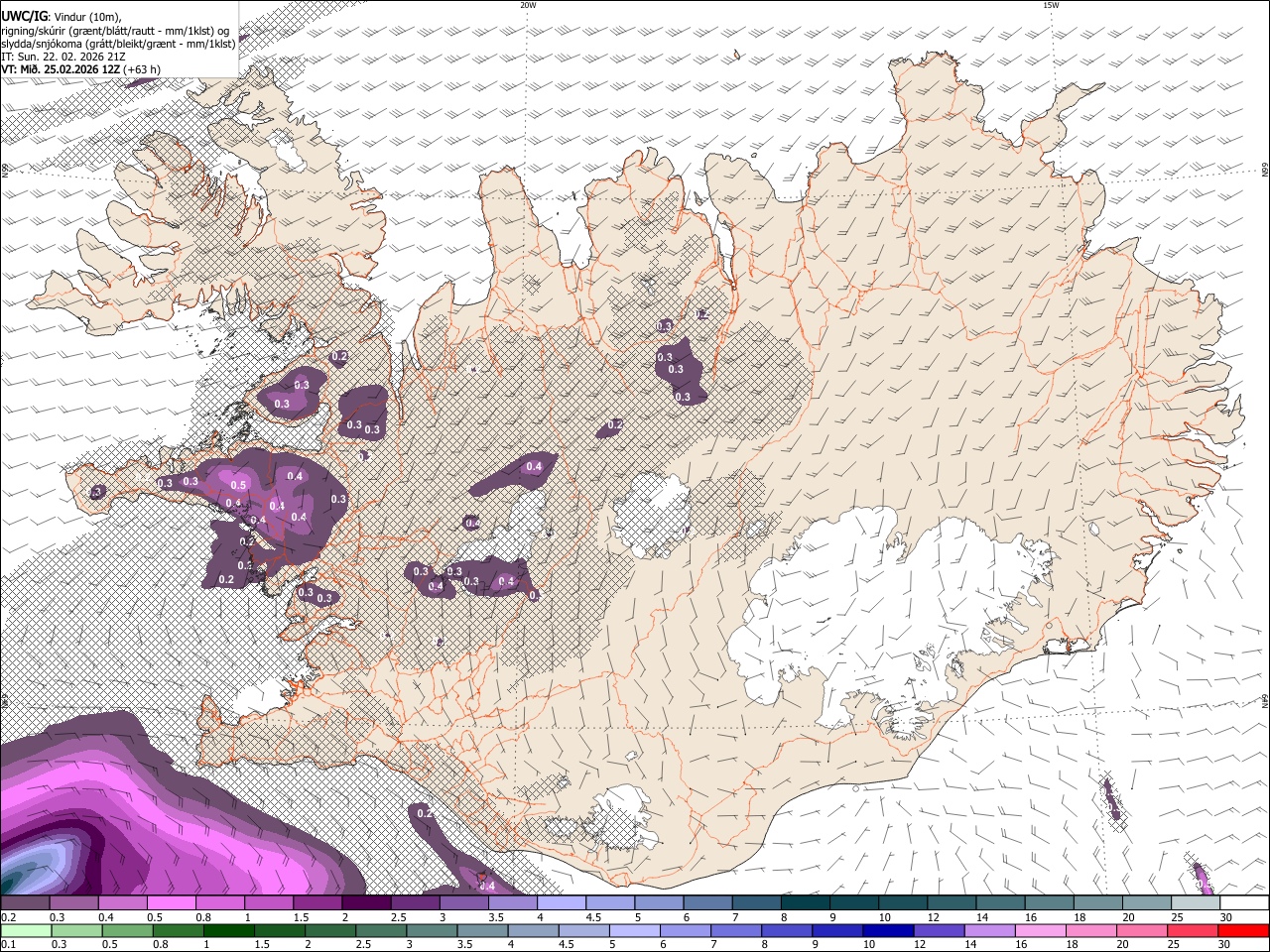Pick the darkest purple 2–2.5 snow scale swatch
The height and width of the screenshot is (952, 1270).
[366, 903]
